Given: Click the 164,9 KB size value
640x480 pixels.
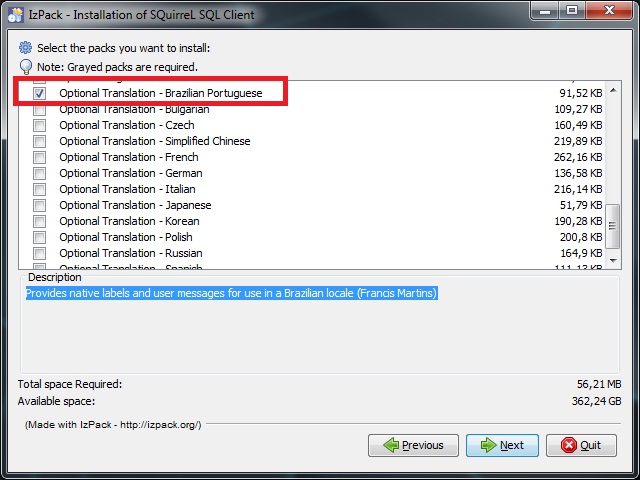Looking at the screenshot, I should click(x=582, y=253).
